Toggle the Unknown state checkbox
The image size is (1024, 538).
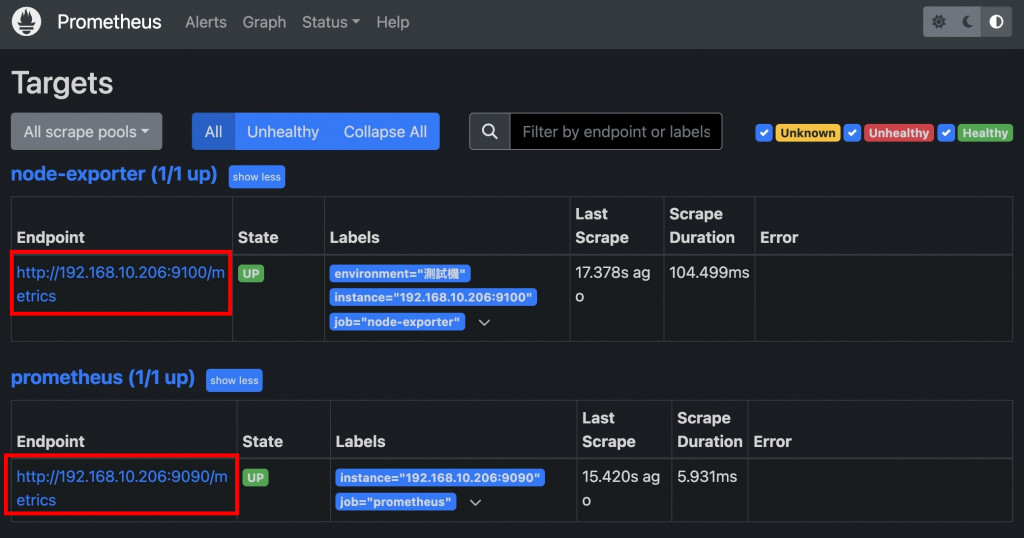coord(764,133)
